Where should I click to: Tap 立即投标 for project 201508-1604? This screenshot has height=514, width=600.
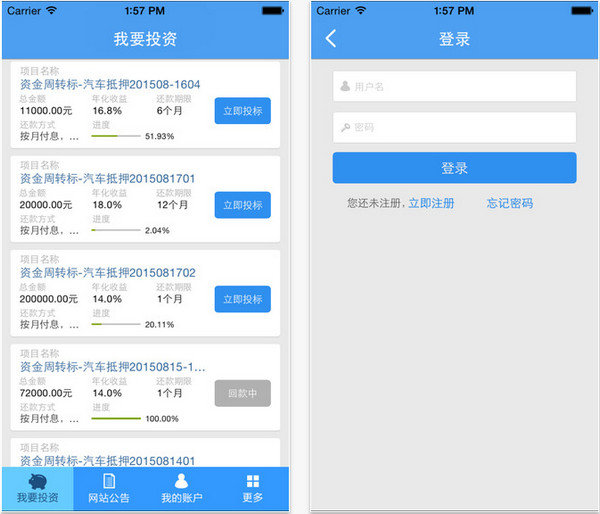click(x=243, y=111)
